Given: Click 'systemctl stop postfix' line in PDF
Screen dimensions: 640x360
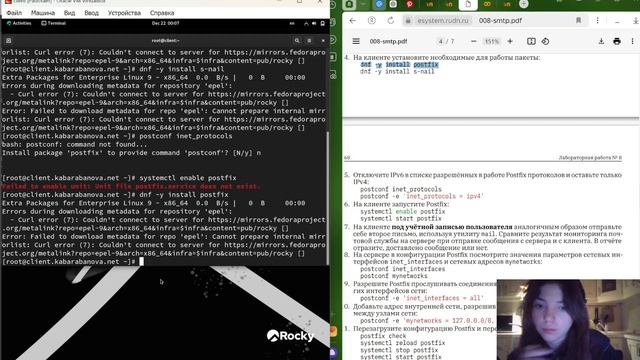Looking at the screenshot, I should 399,350.
